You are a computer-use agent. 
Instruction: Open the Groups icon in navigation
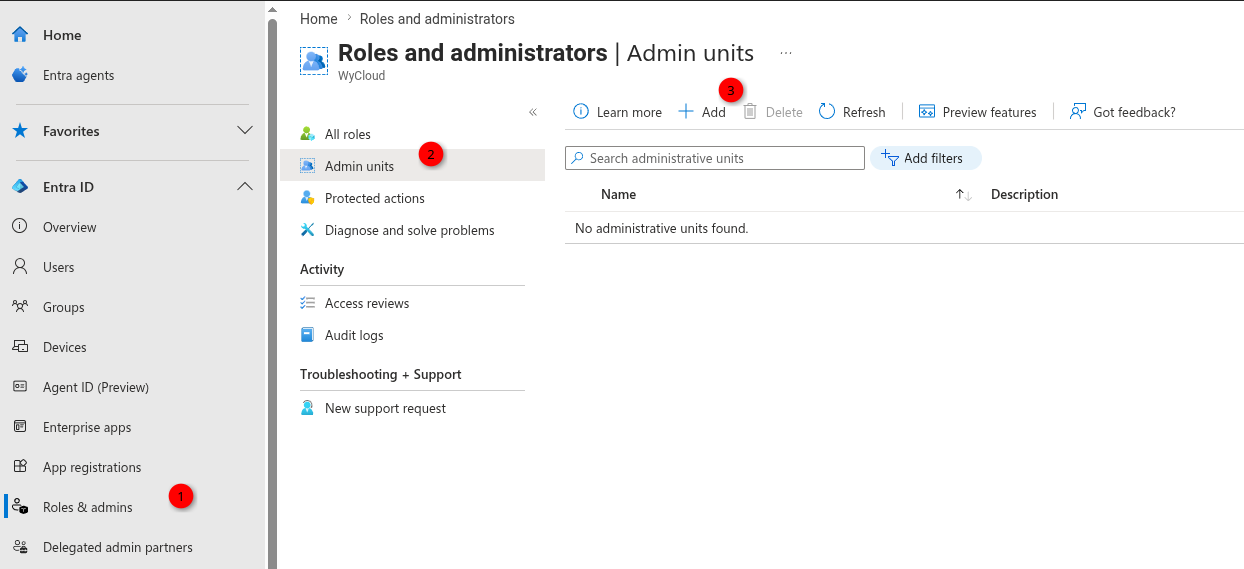click(20, 307)
